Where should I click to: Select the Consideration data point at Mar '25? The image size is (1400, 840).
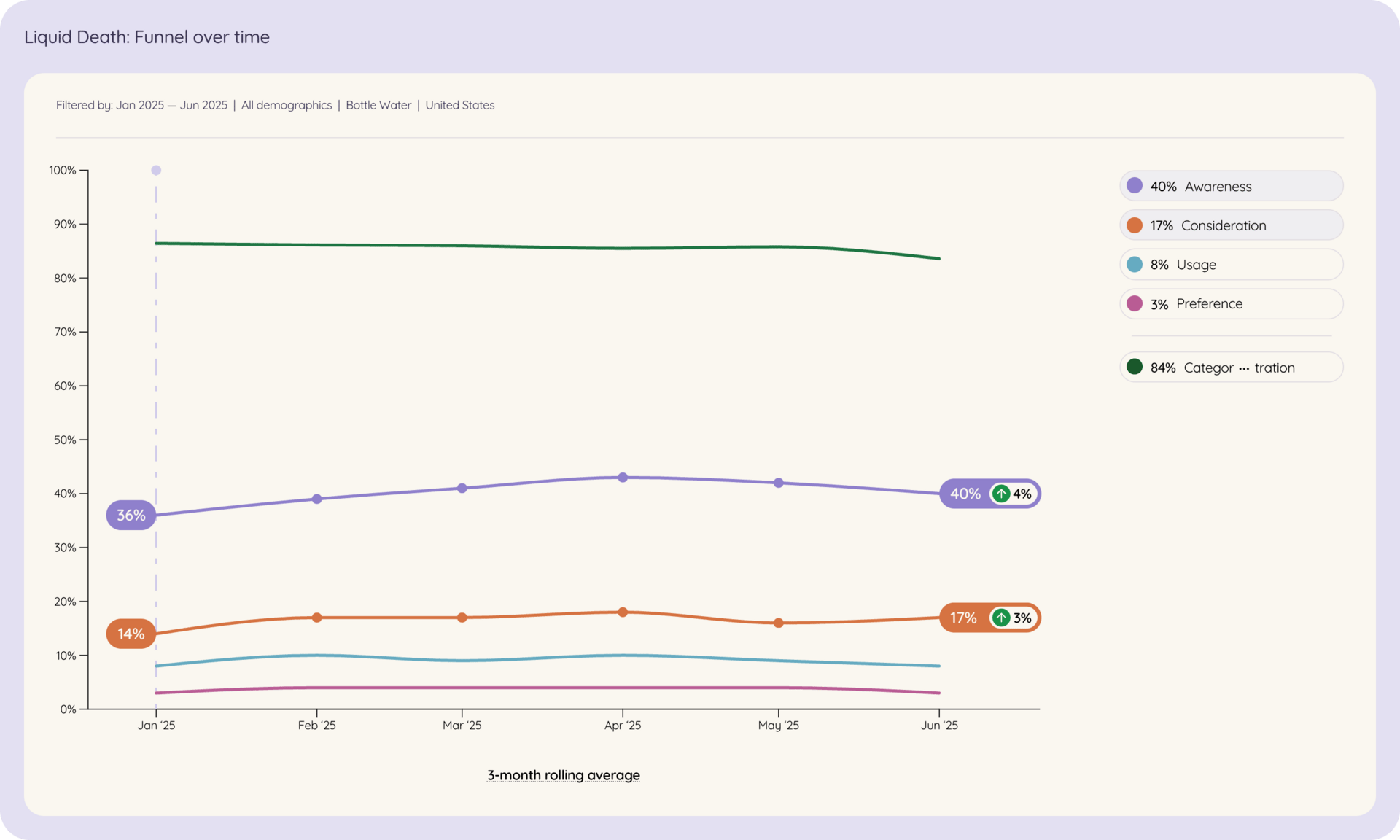click(462, 618)
